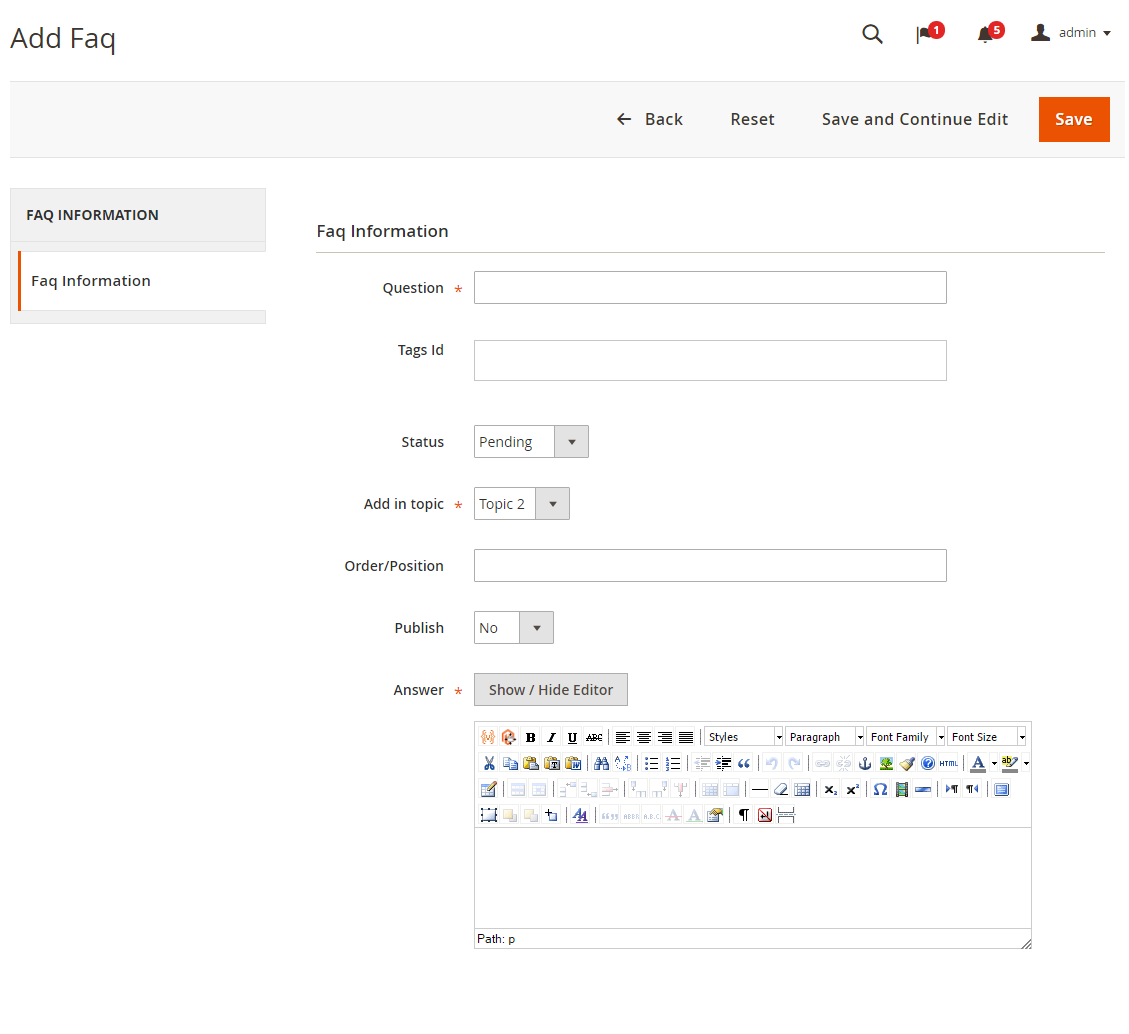Click Save and Continue Edit

(914, 119)
